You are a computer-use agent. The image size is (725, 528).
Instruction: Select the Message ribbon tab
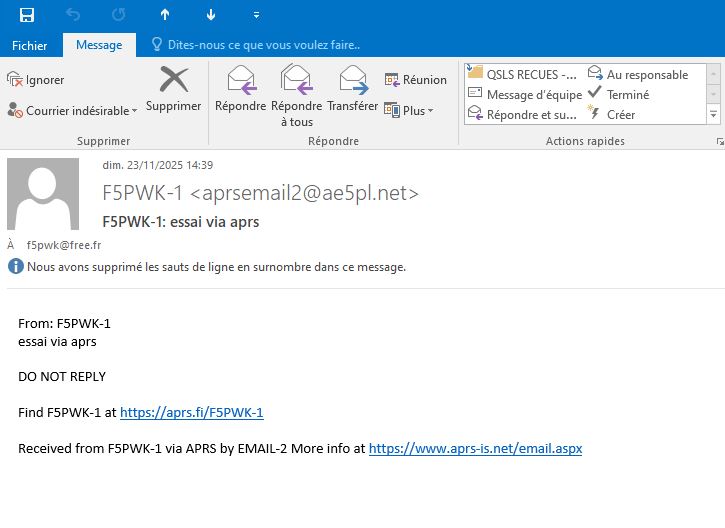click(x=99, y=45)
